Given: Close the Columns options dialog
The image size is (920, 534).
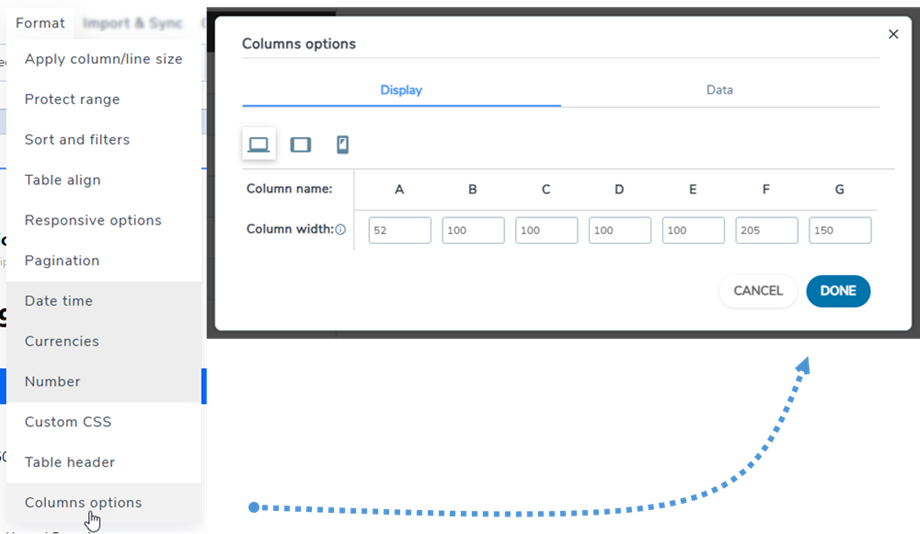Looking at the screenshot, I should (x=893, y=34).
